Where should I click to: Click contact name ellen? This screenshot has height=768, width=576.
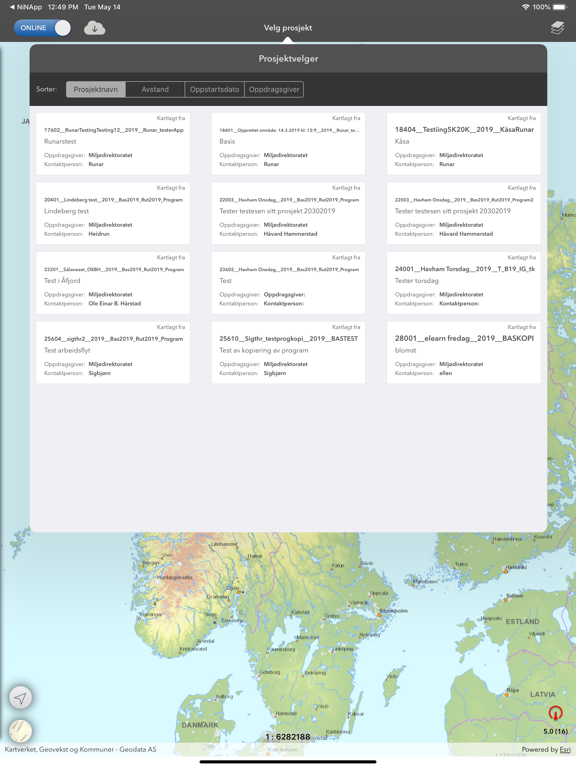(446, 373)
